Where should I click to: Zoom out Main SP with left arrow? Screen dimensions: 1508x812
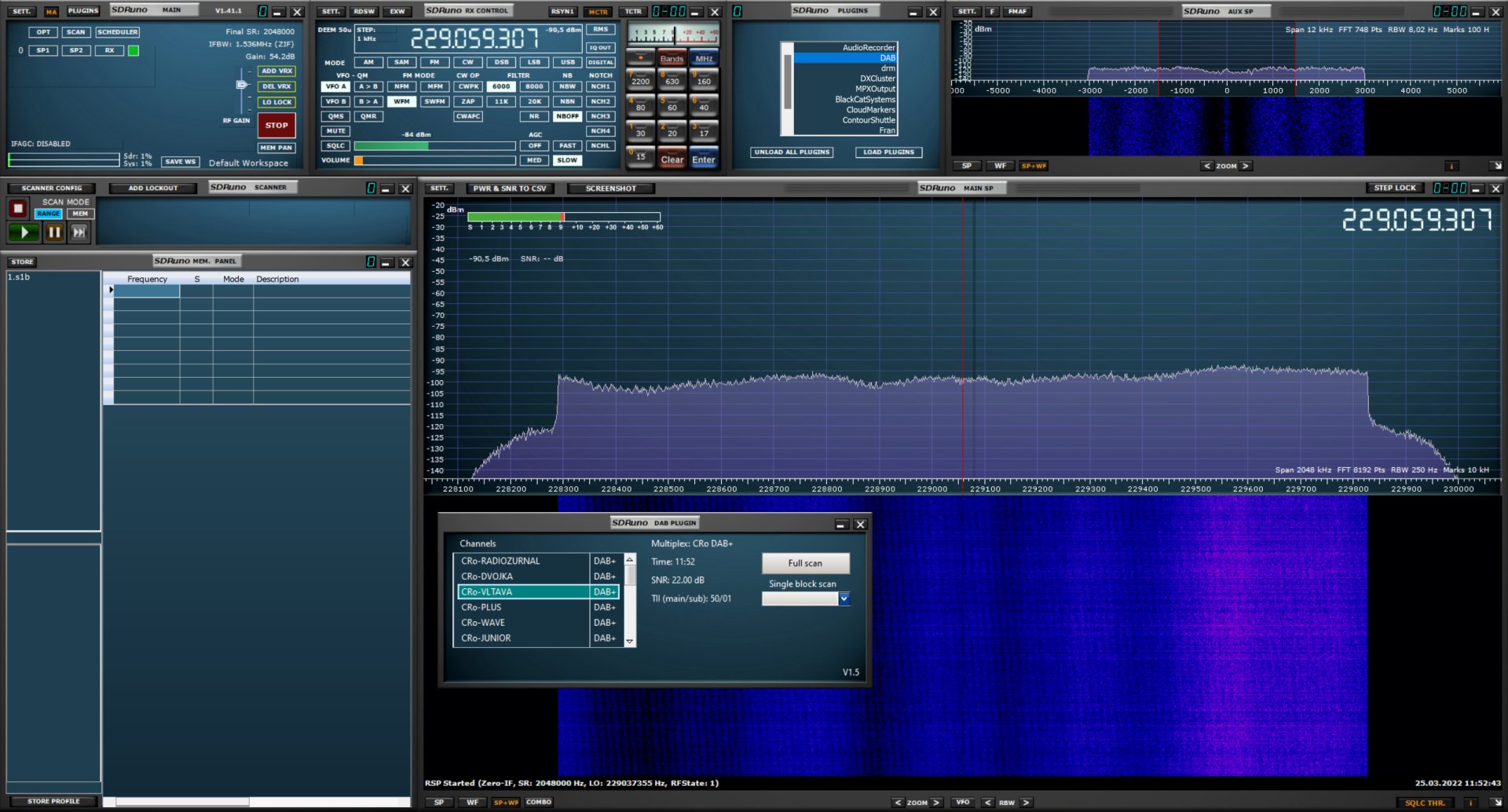point(898,803)
